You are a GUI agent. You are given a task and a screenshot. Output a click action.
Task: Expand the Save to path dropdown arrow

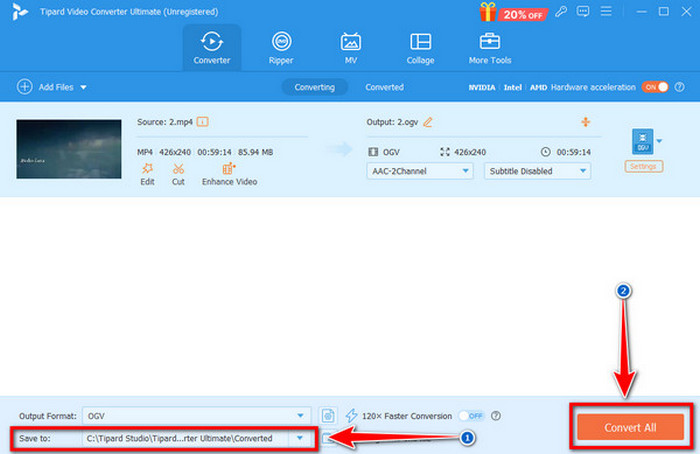point(300,438)
